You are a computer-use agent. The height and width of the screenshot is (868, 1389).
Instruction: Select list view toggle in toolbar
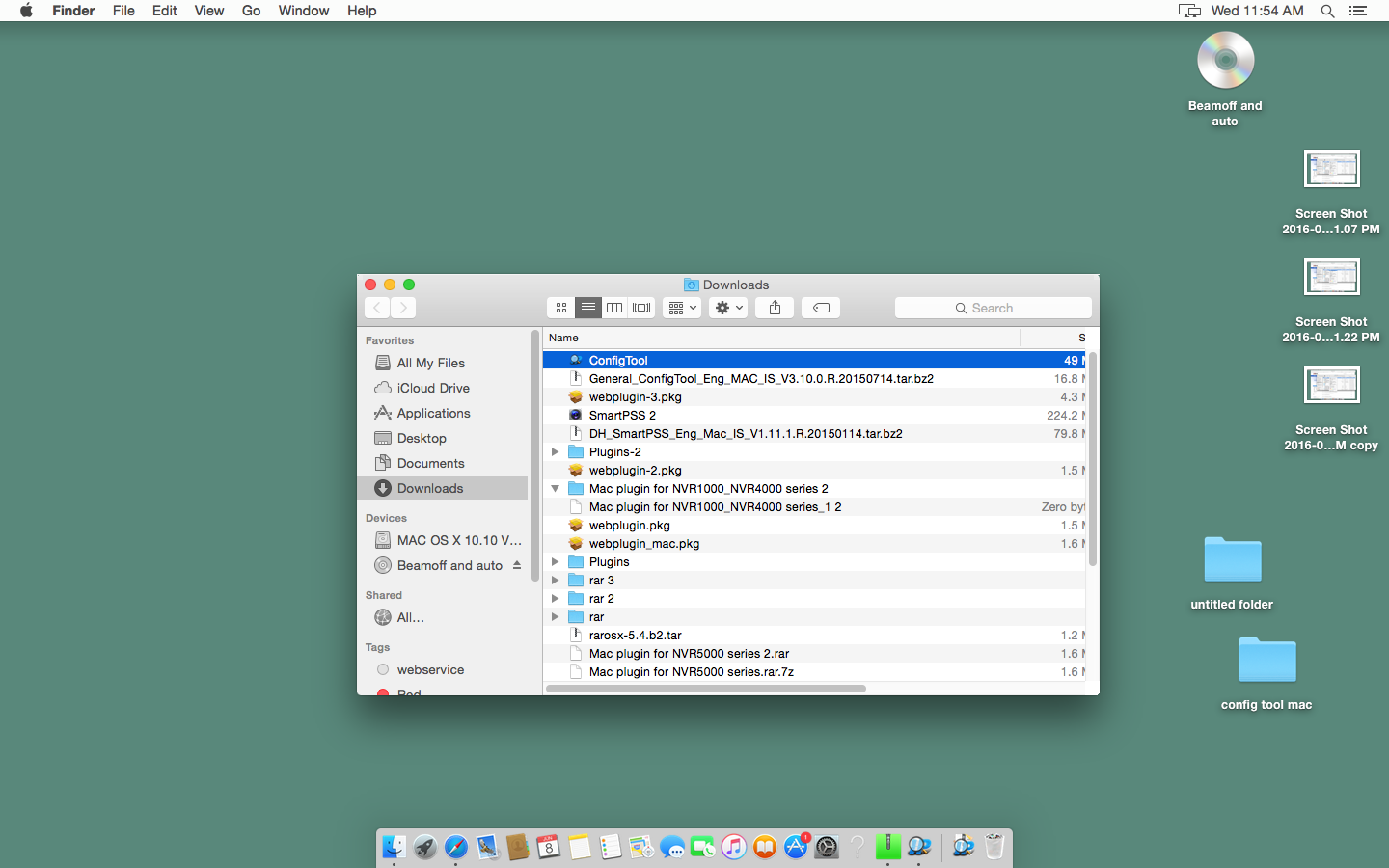587,308
